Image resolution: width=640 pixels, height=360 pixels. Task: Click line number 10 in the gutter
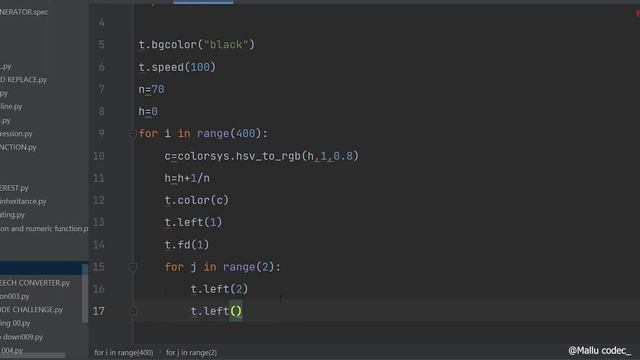tap(99, 156)
